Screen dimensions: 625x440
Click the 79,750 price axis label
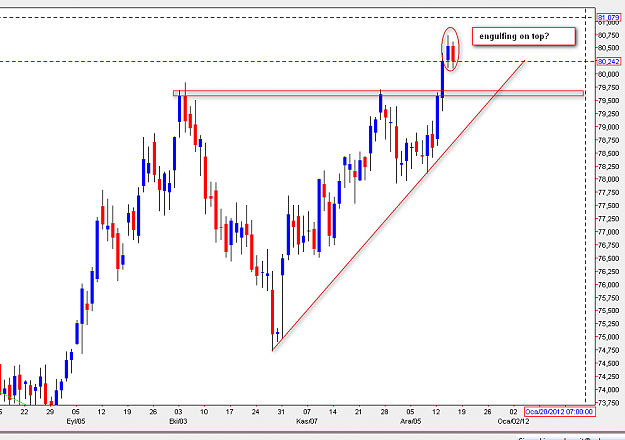(608, 87)
